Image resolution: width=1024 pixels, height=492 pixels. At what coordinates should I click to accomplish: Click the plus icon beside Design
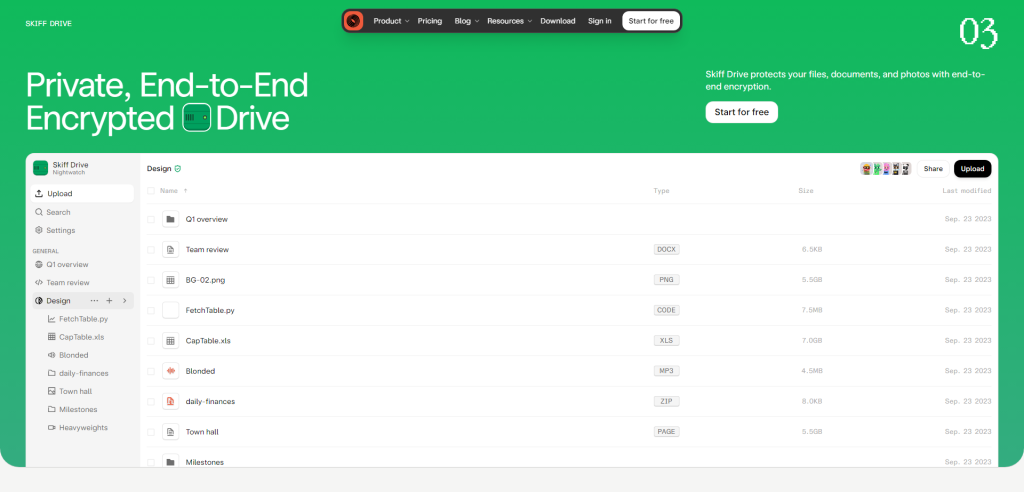point(109,300)
